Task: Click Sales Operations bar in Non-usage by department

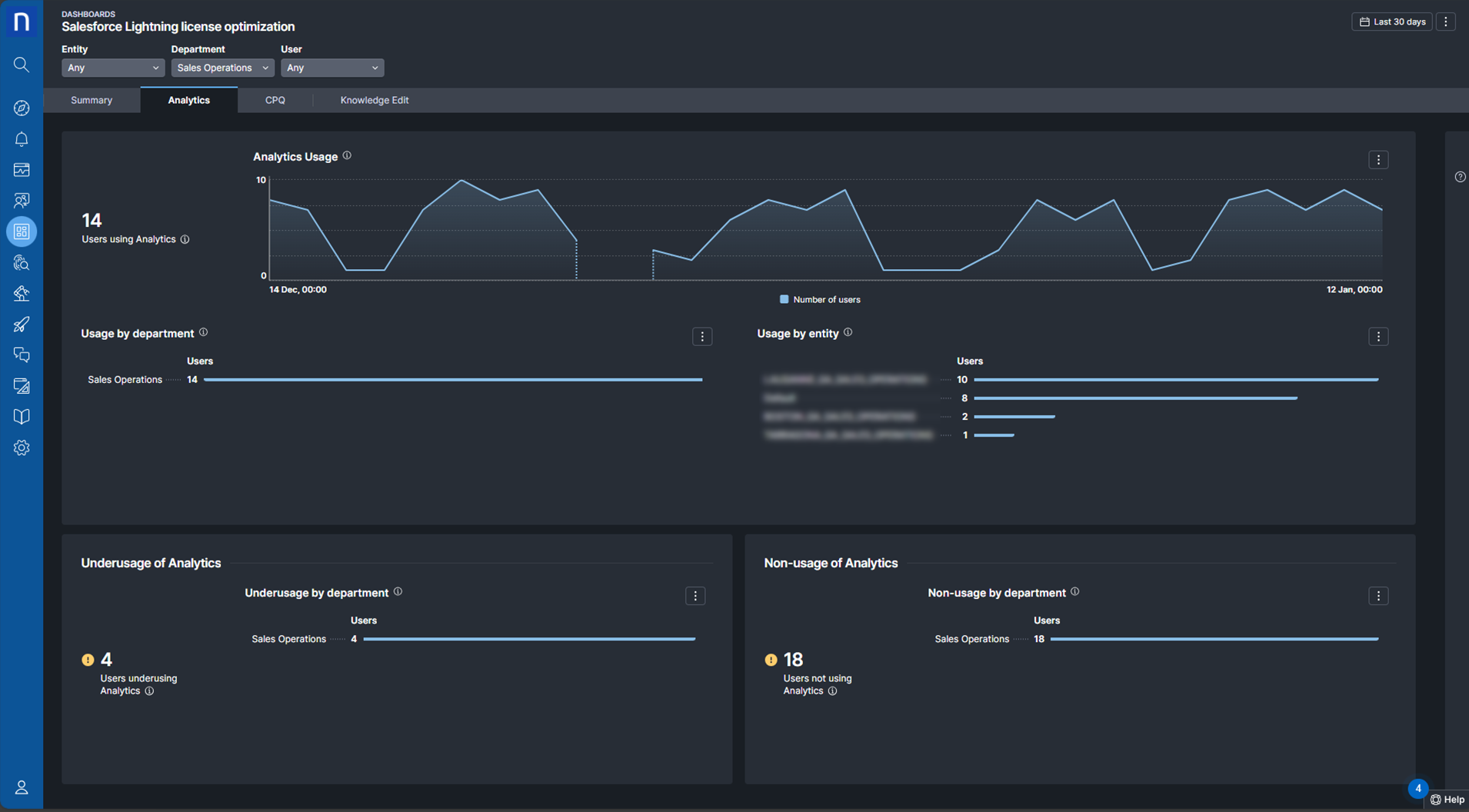Action: coord(1214,638)
